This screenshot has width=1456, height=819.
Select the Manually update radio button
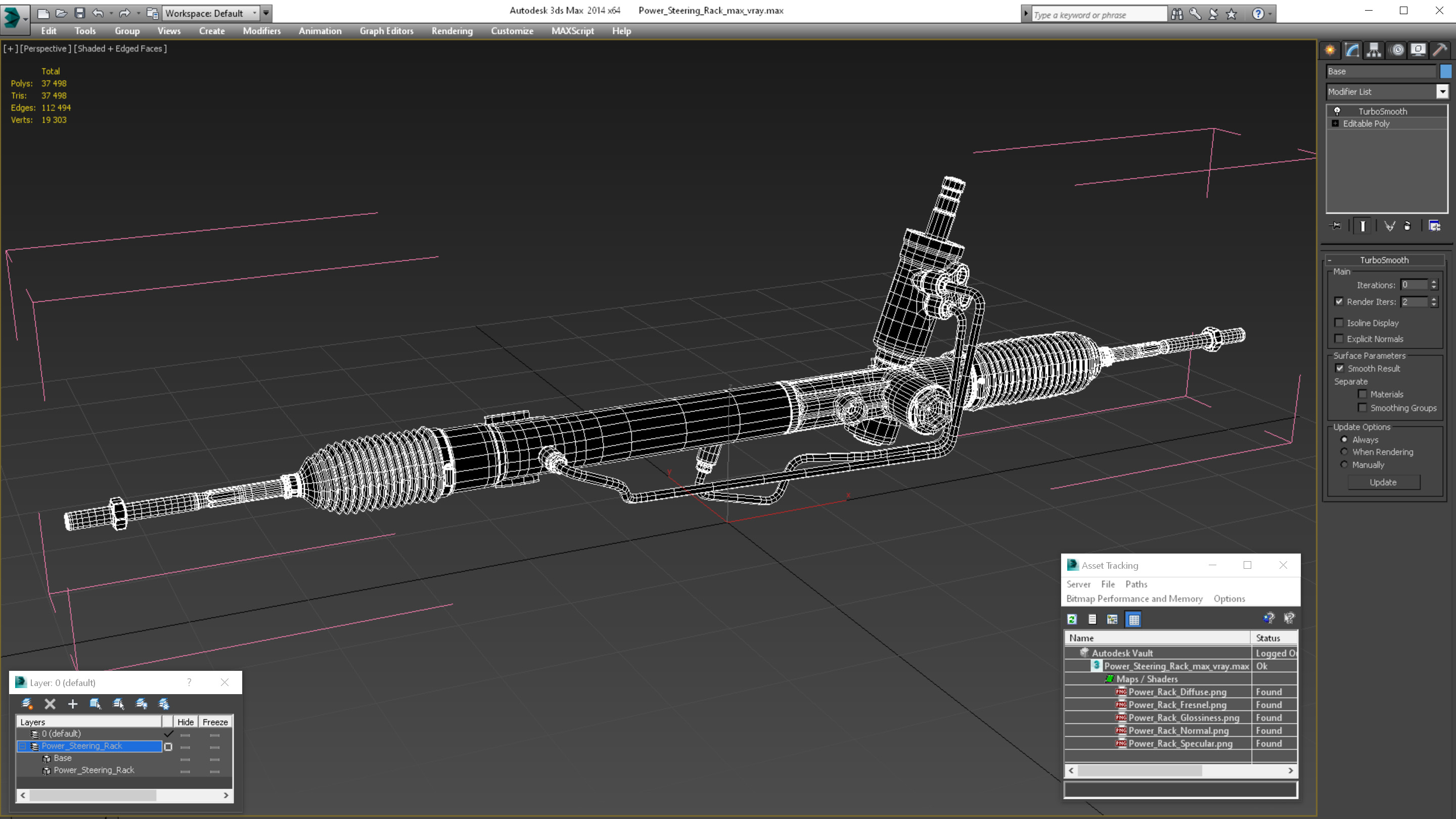point(1344,465)
